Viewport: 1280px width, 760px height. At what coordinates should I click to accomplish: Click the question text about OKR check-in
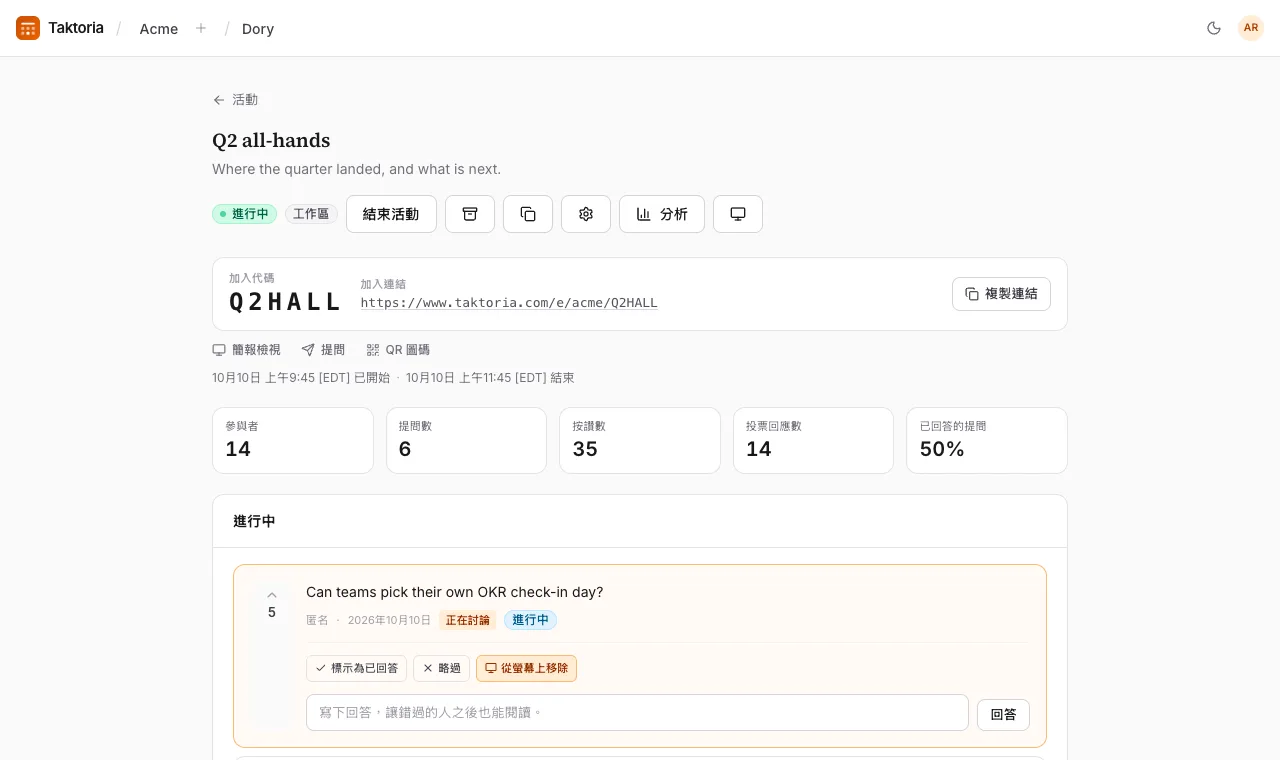tap(455, 592)
